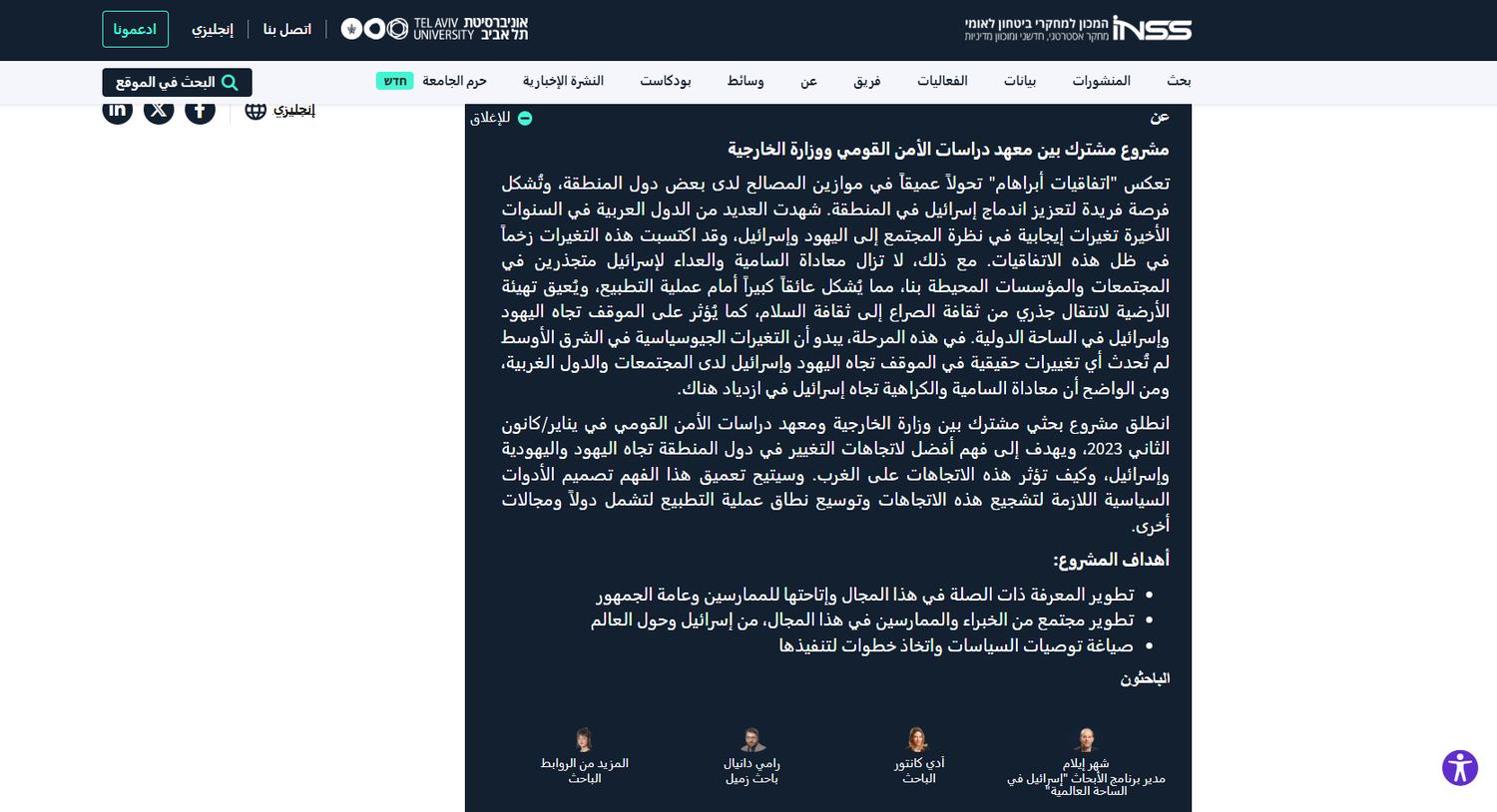
Task: Click the 'أهداف المشروع:' heading
Action: coord(1111,560)
